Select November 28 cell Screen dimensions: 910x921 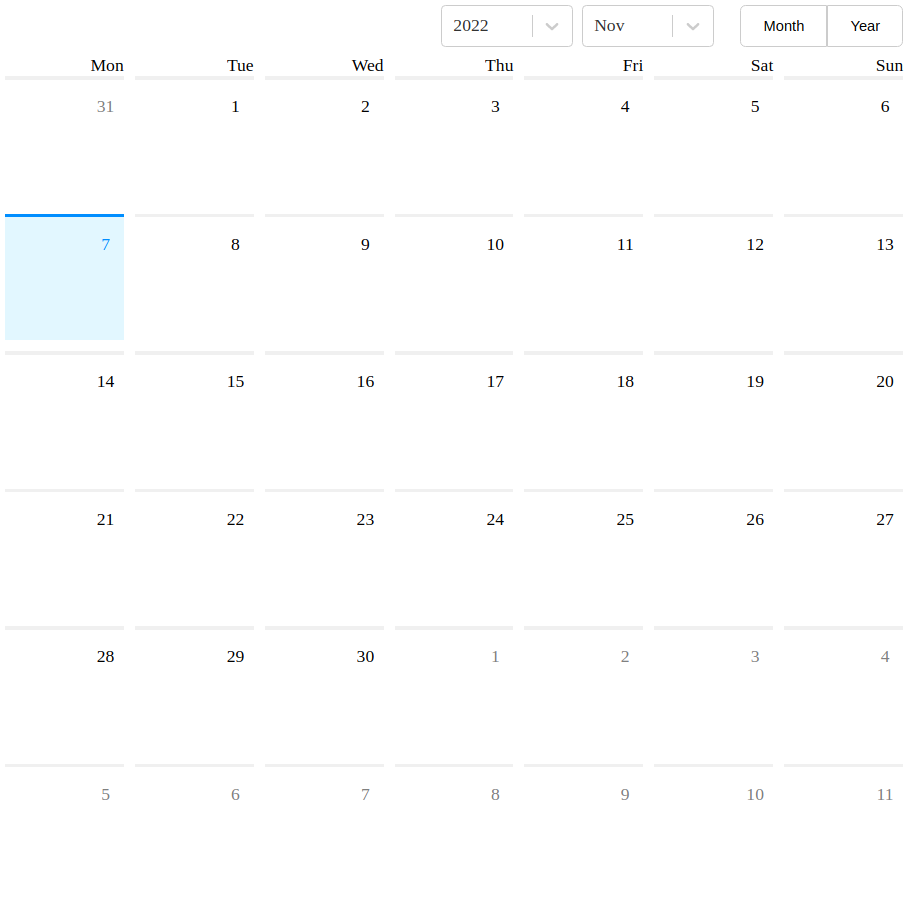tap(64, 690)
